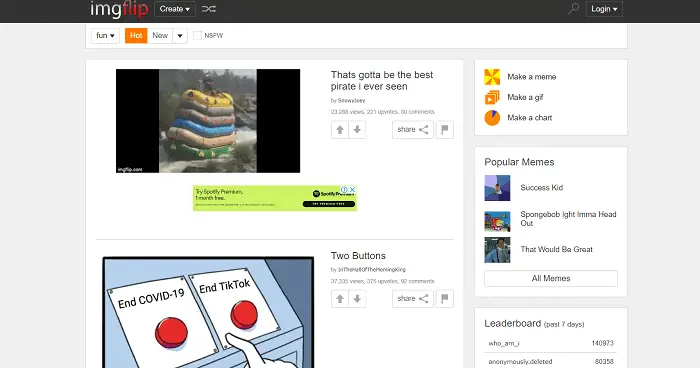Share the pirate meme post
The height and width of the screenshot is (368, 700).
(x=412, y=130)
